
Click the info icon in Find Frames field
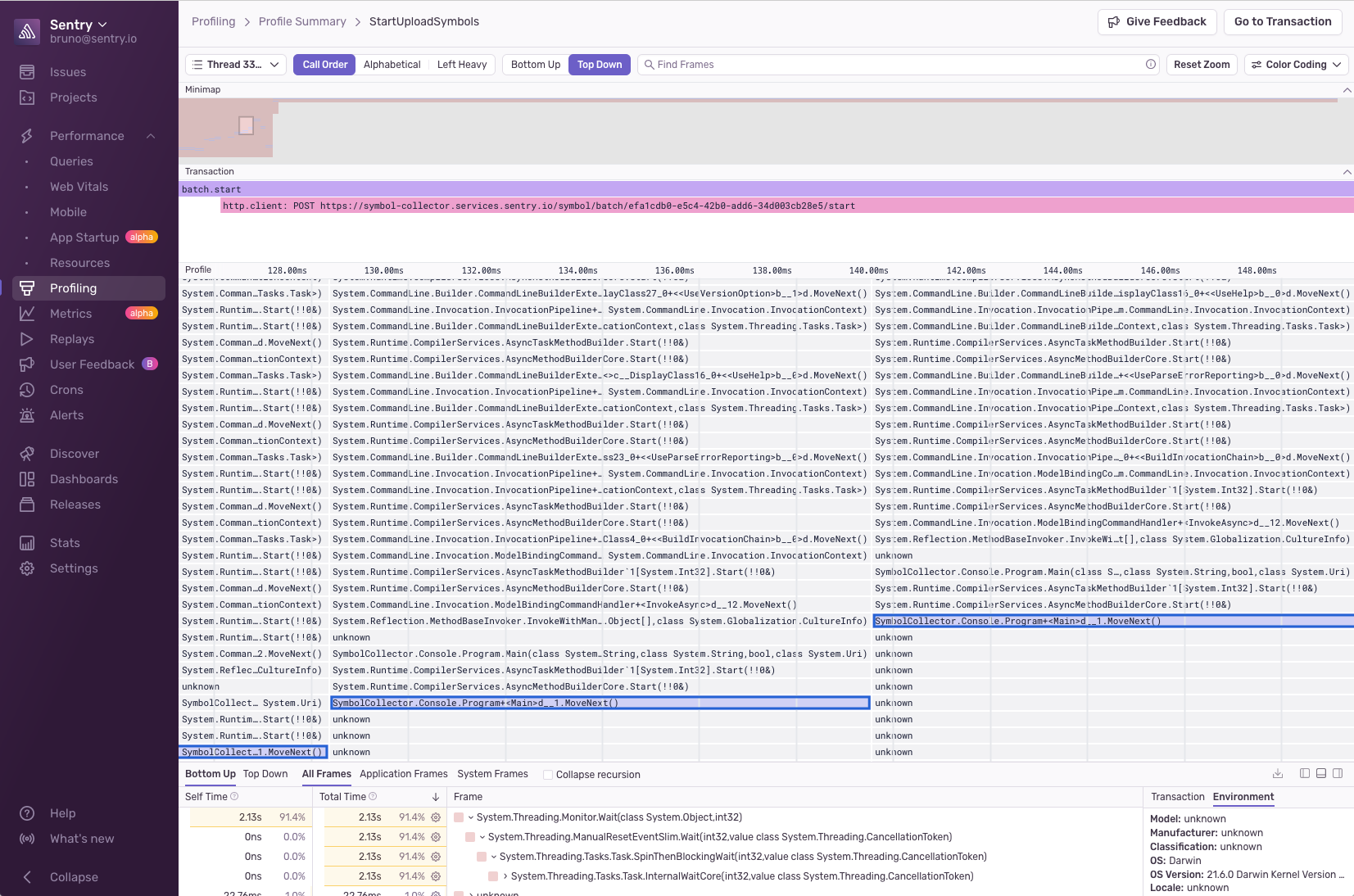pos(1151,65)
